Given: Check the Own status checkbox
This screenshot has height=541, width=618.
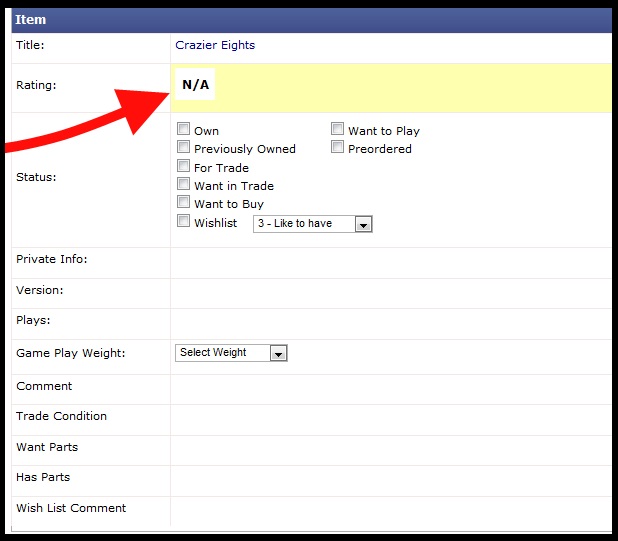Looking at the screenshot, I should pos(184,129).
